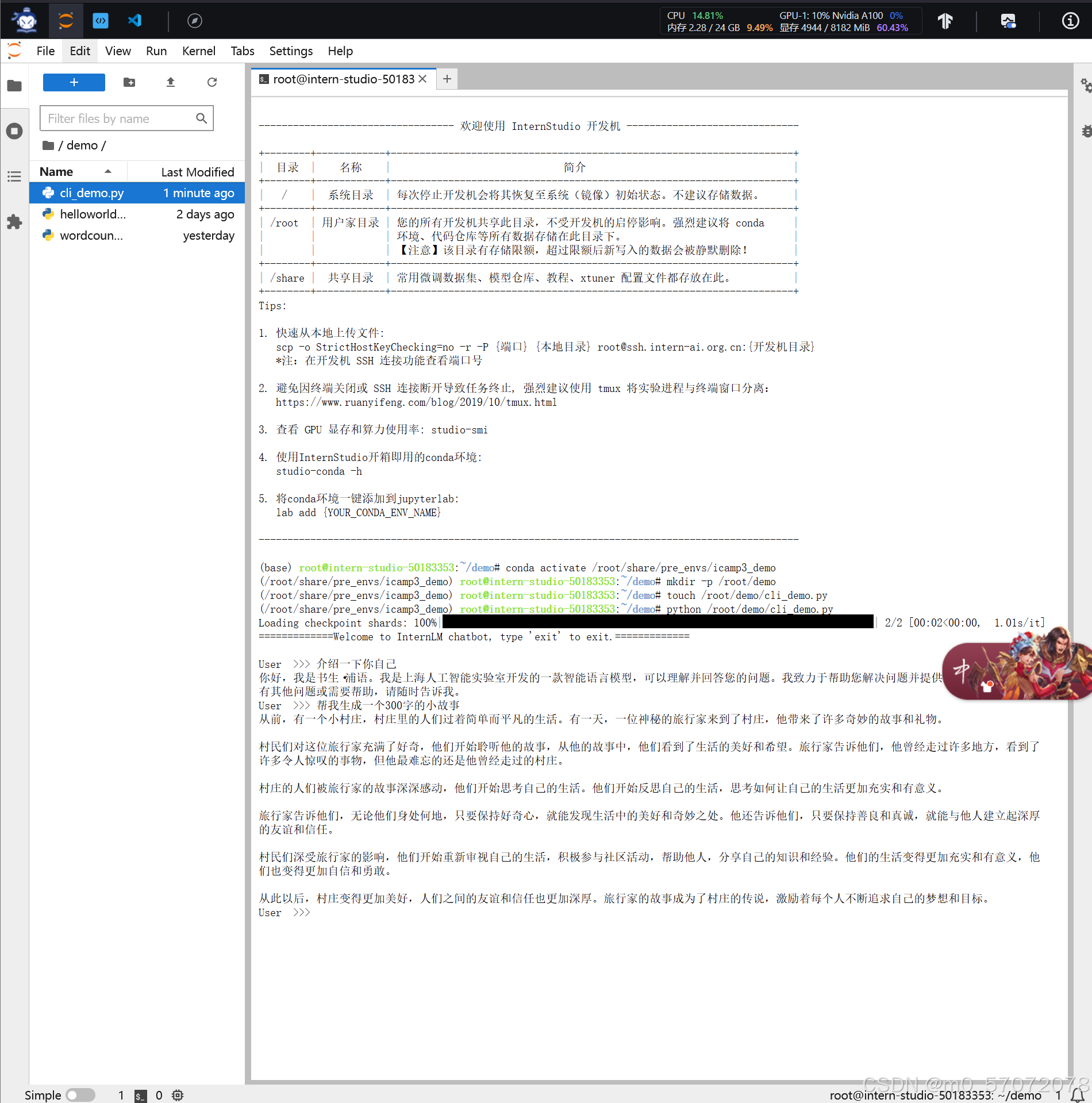Click the New Folder icon
Viewport: 1092px width, 1103px height.
coord(129,82)
